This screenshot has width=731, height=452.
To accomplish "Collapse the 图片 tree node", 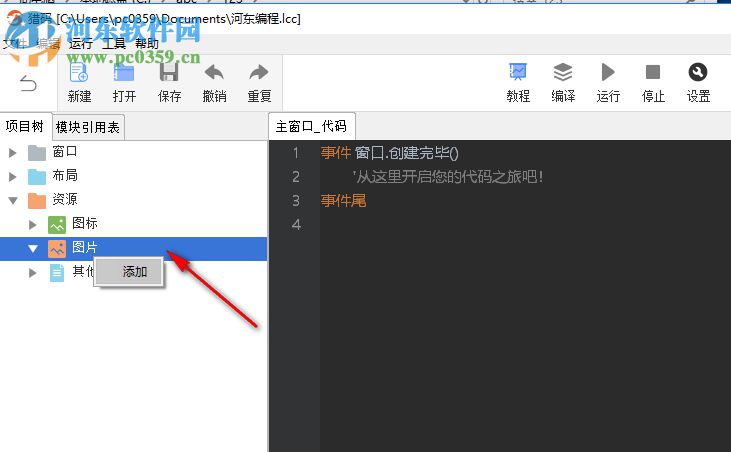I will click(33, 249).
